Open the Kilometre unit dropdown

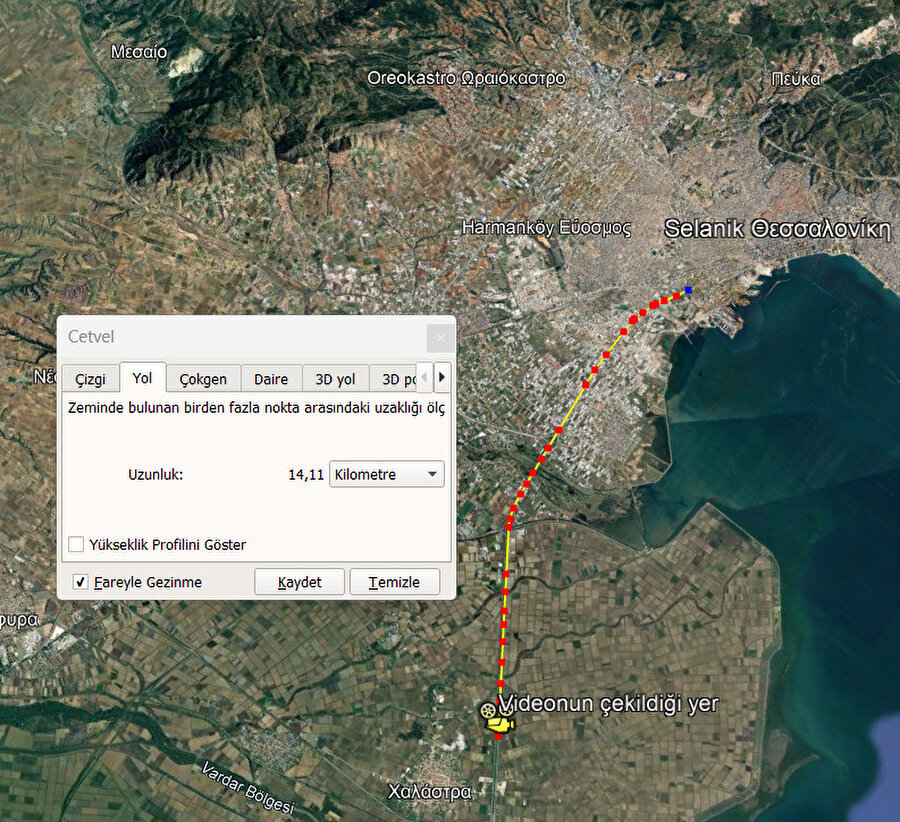tap(387, 474)
